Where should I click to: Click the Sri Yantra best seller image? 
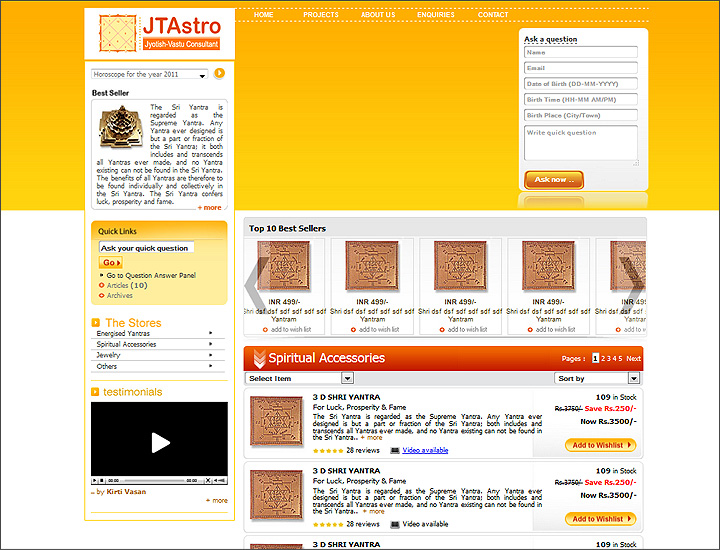121,126
